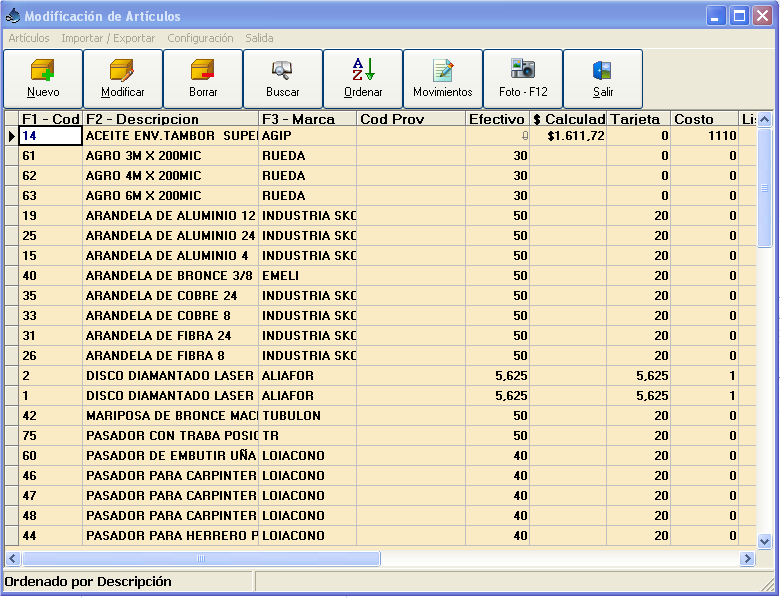Click code cell 46 PASADOR PARA CARPINTER
Screen dimensions: 780x598
[50, 476]
